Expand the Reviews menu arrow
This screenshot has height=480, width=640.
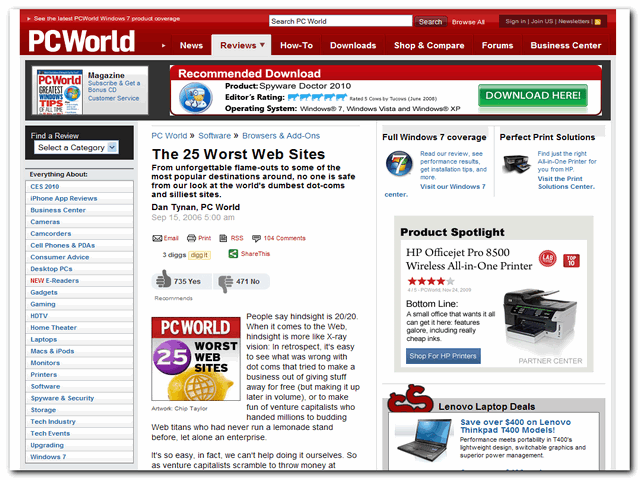click(x=262, y=45)
